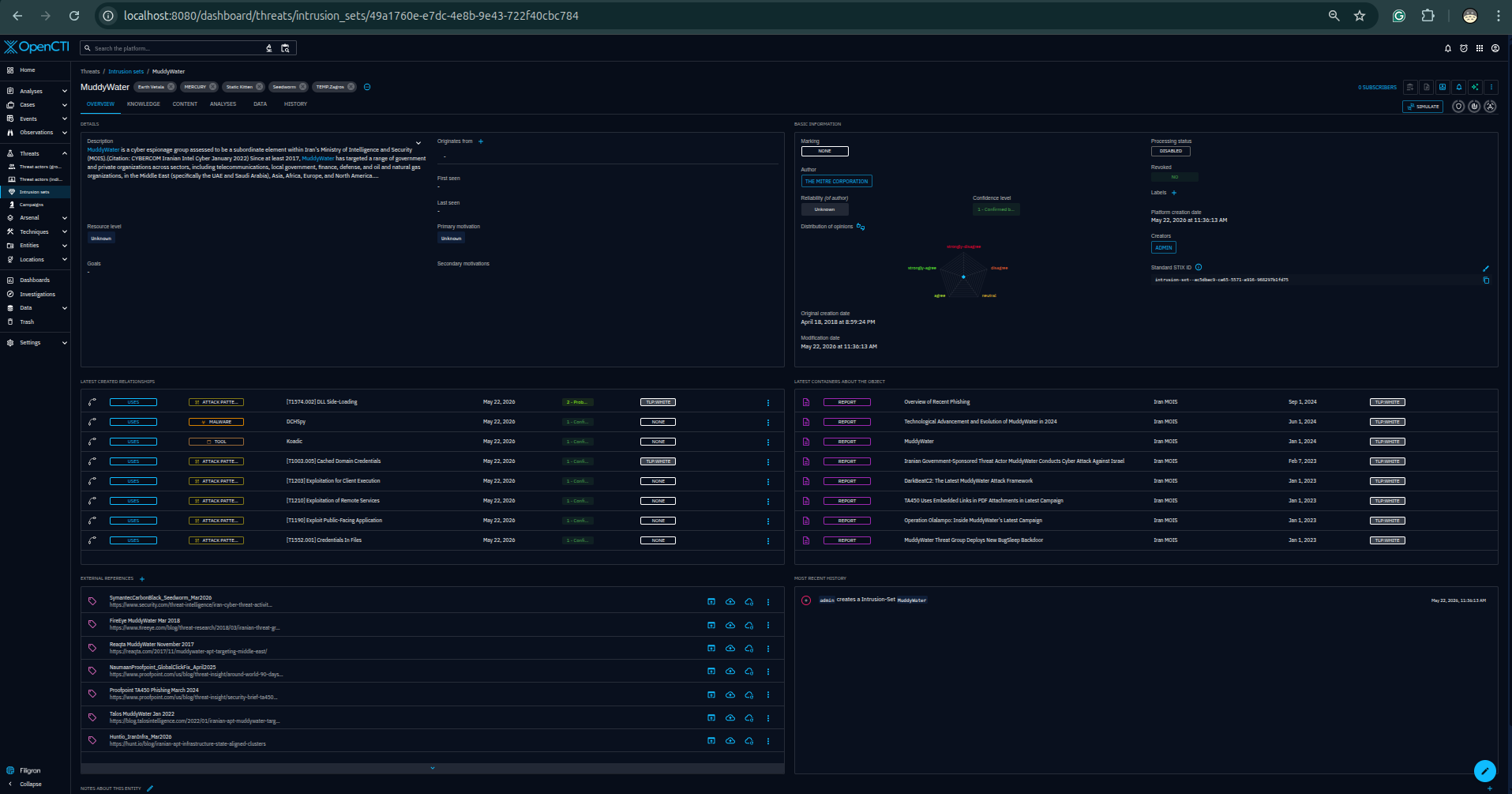The width and height of the screenshot is (1512, 794).
Task: Open the Data tab of MuddyWater
Action: click(260, 104)
